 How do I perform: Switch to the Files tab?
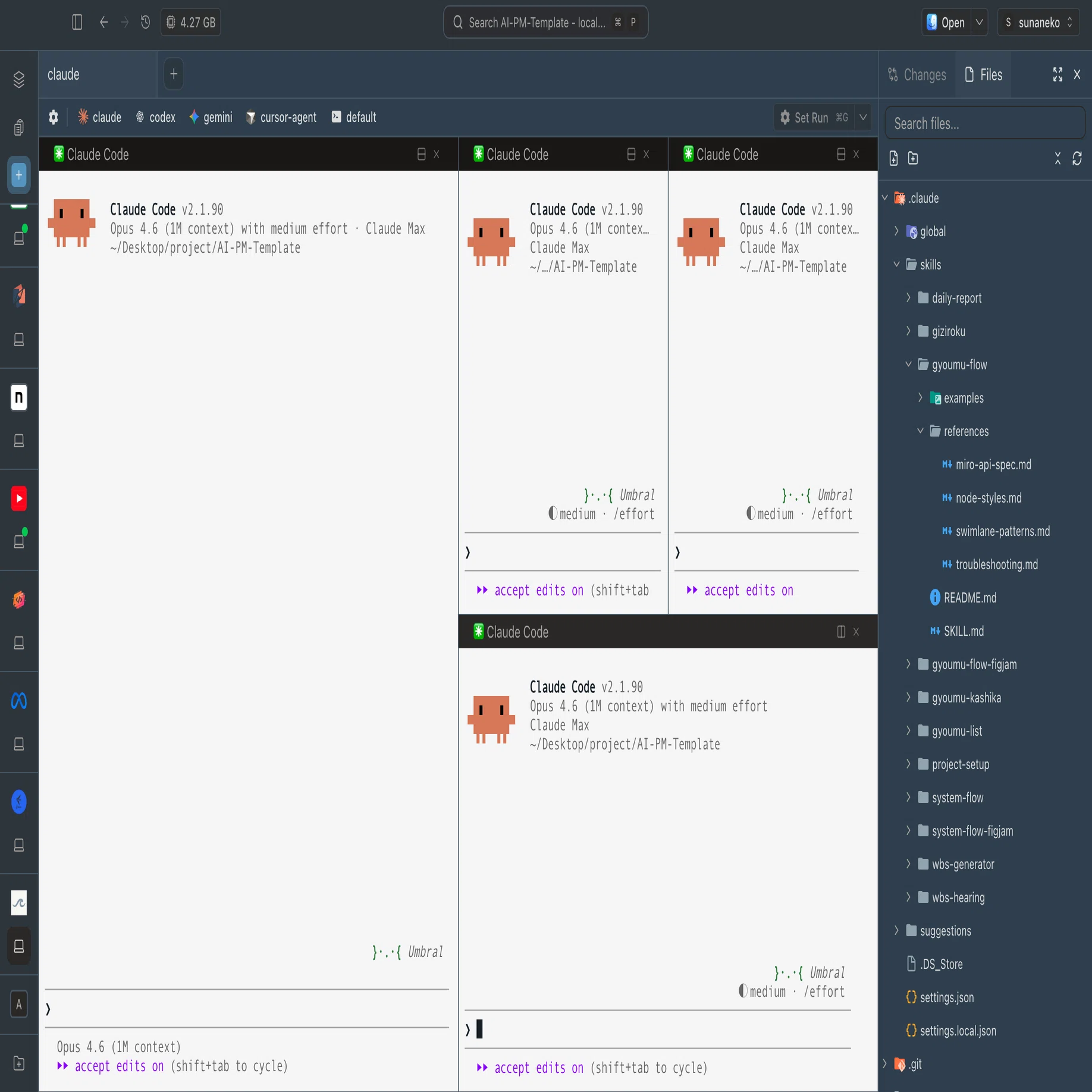click(983, 75)
